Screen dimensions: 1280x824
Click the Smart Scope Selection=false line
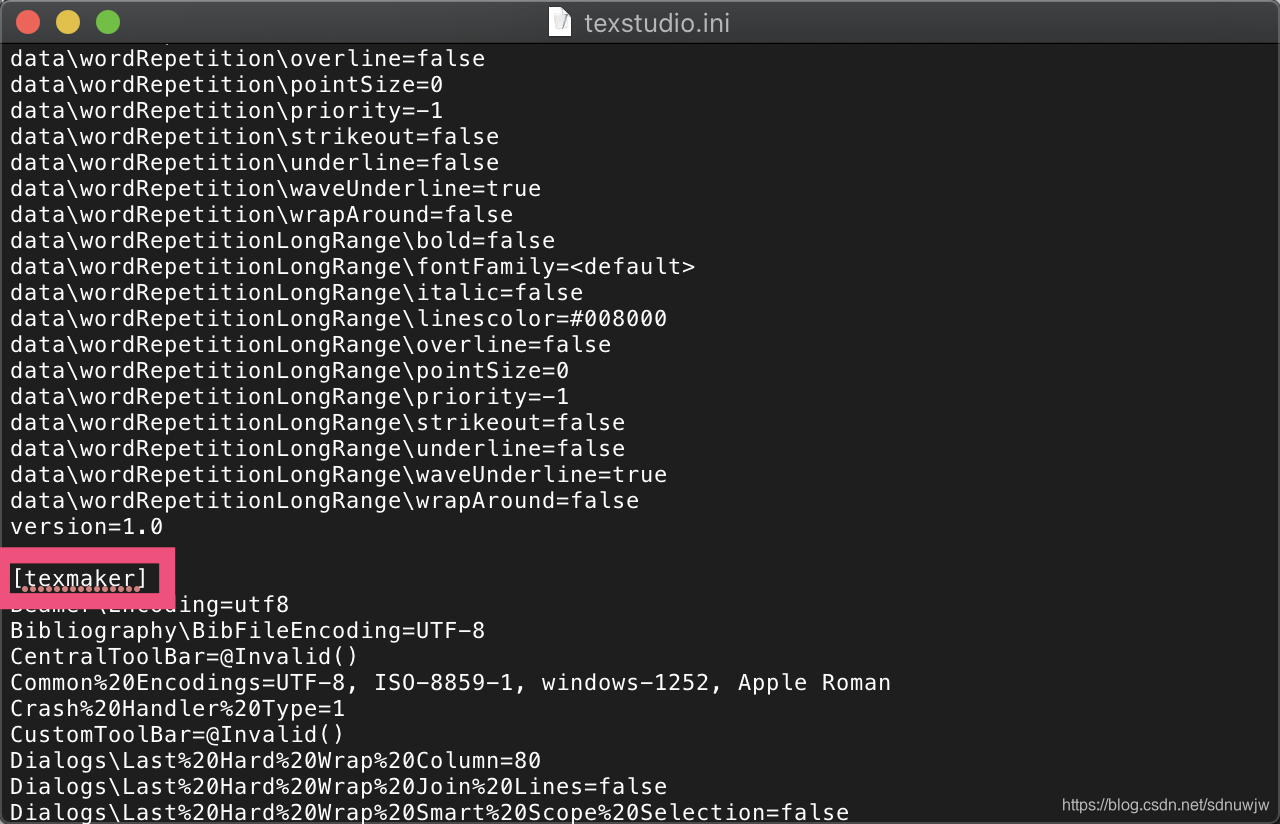(429, 812)
